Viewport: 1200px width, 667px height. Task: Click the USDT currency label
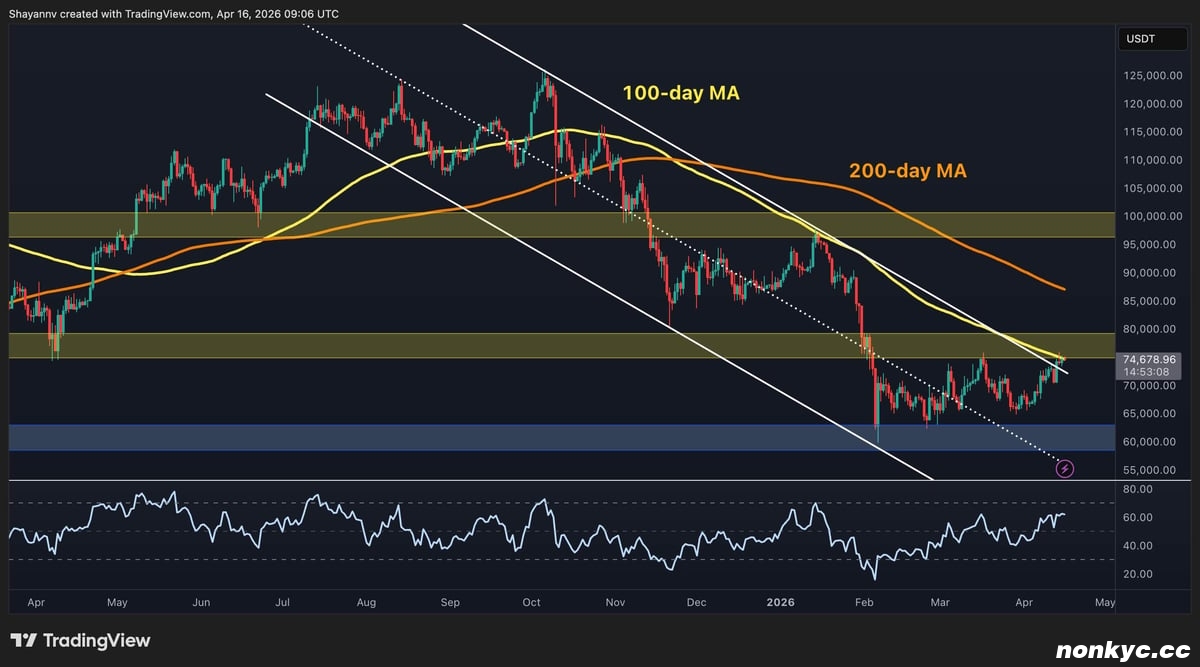click(x=1140, y=41)
